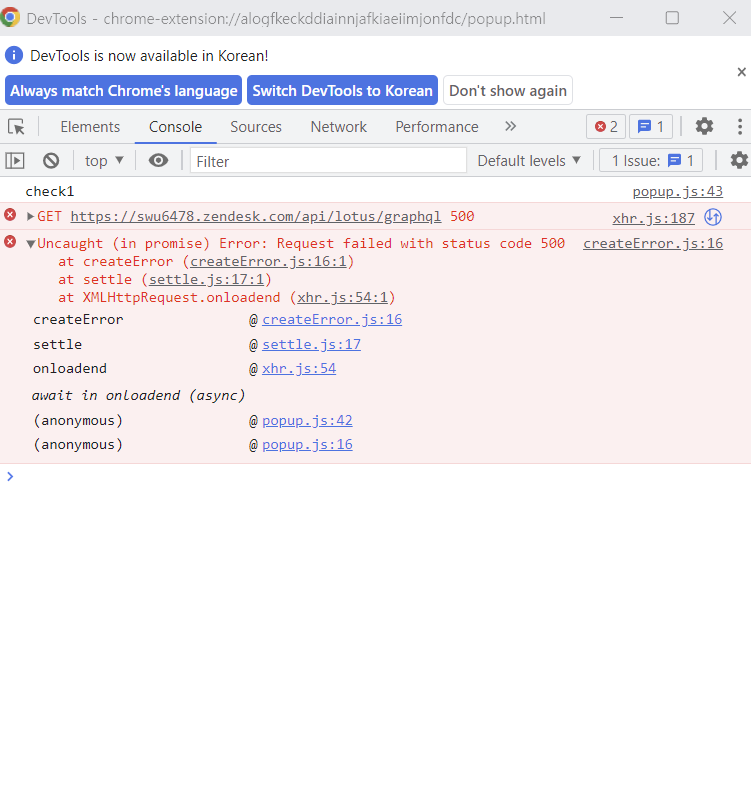This screenshot has height=786, width=751.
Task: Open console settings gear beside issues
Action: 739,161
